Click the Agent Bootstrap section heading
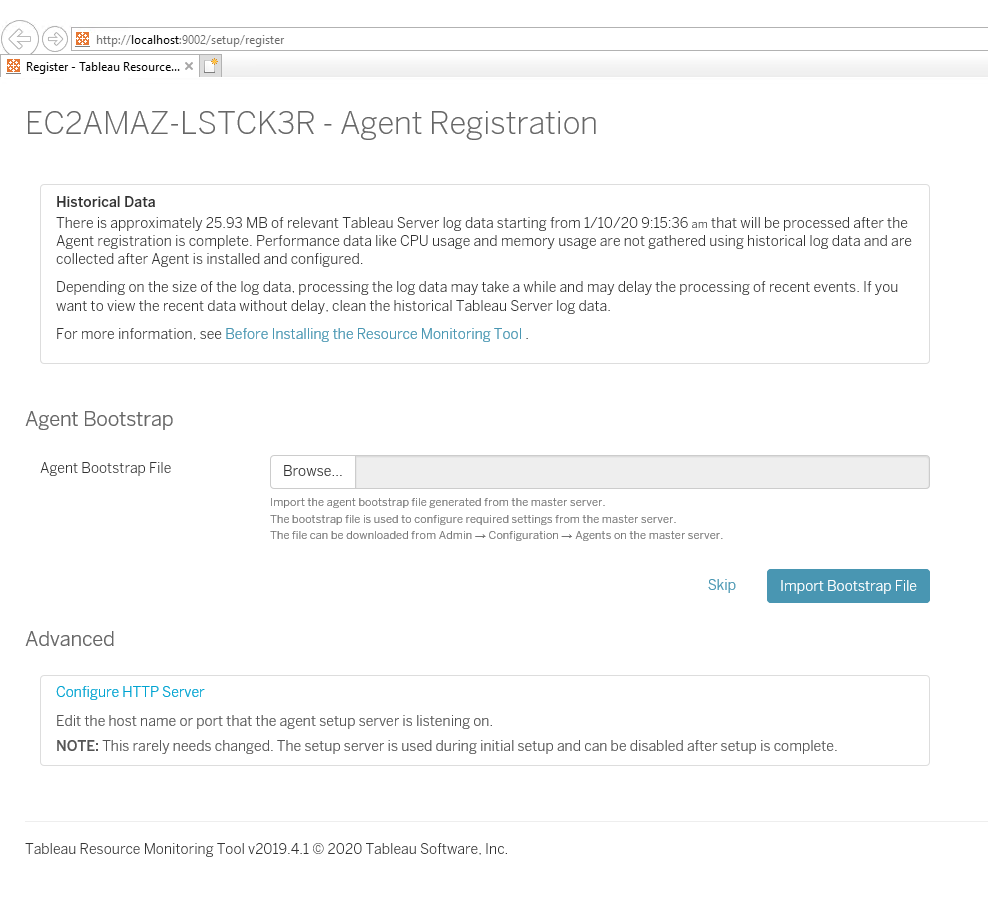This screenshot has height=906, width=988. click(99, 419)
